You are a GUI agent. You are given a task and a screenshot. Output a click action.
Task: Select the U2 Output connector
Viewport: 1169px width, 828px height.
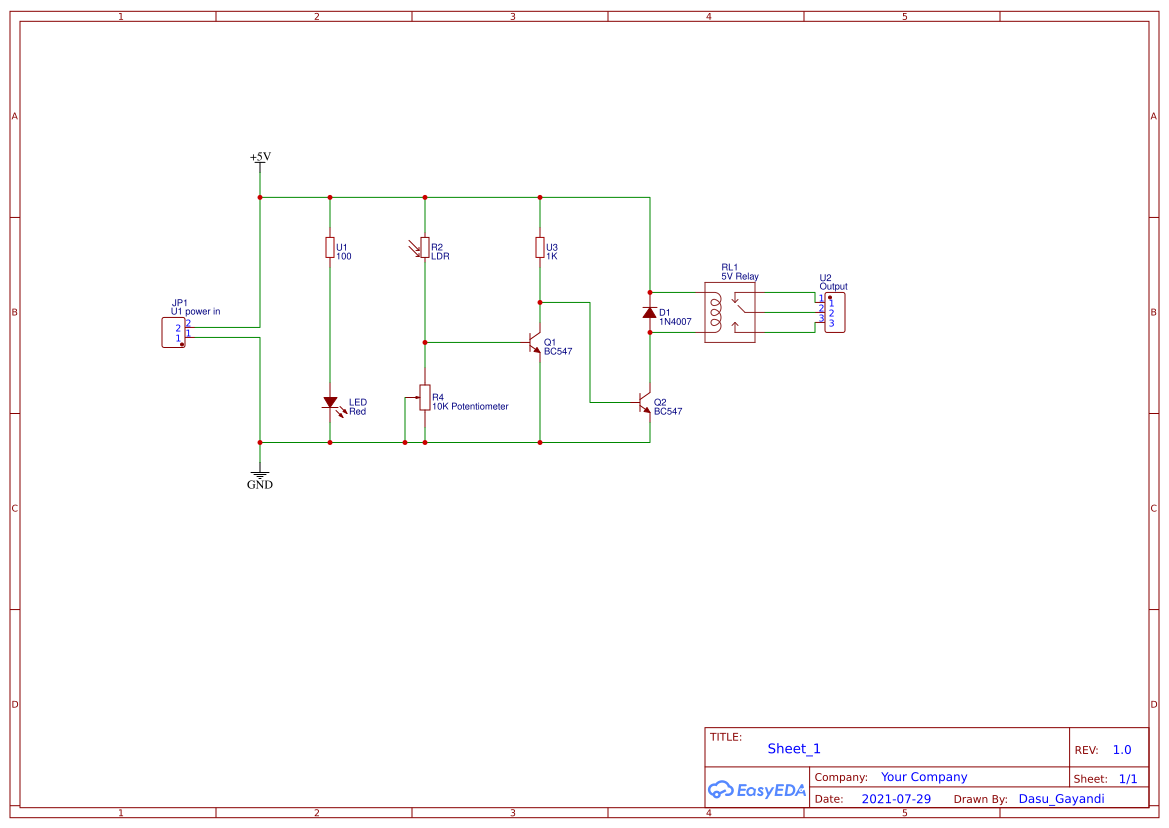[x=834, y=312]
